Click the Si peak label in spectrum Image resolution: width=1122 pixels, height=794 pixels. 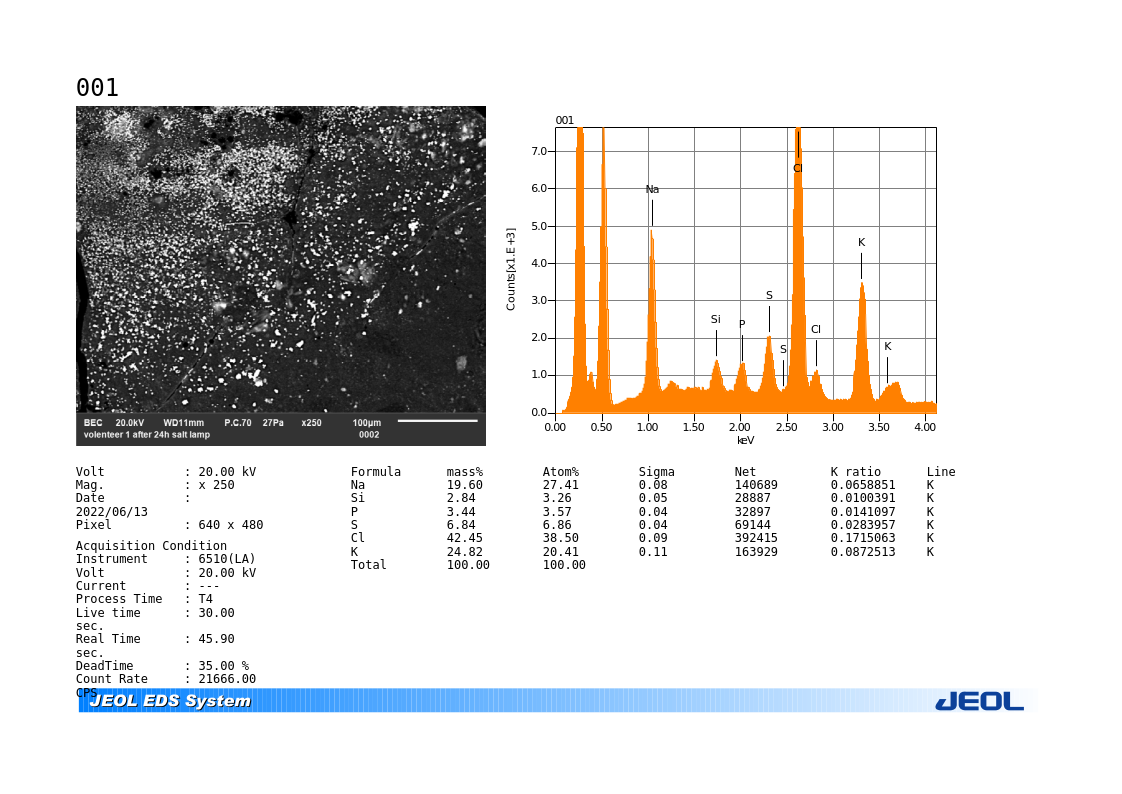(x=716, y=319)
